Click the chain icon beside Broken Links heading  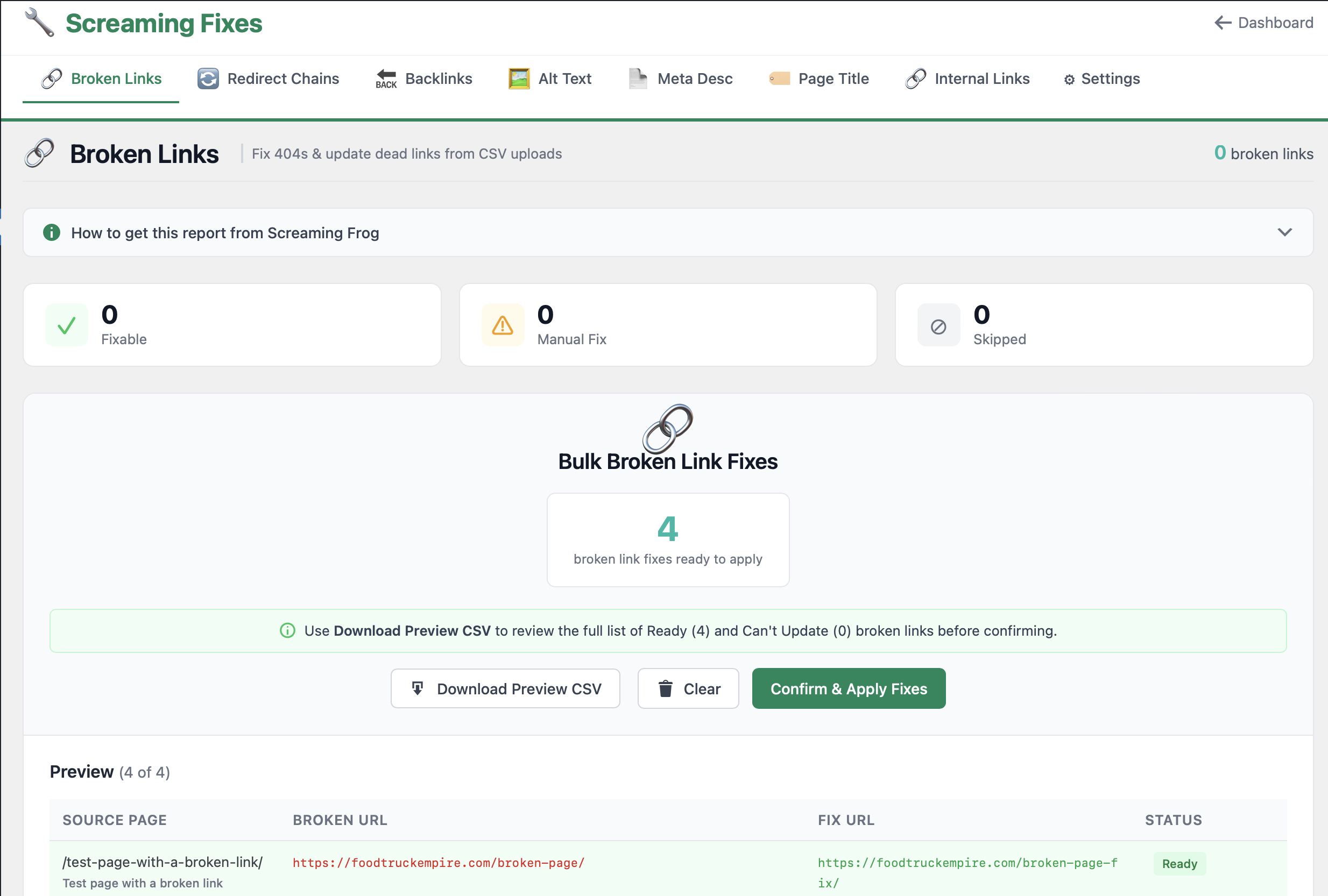tap(38, 153)
